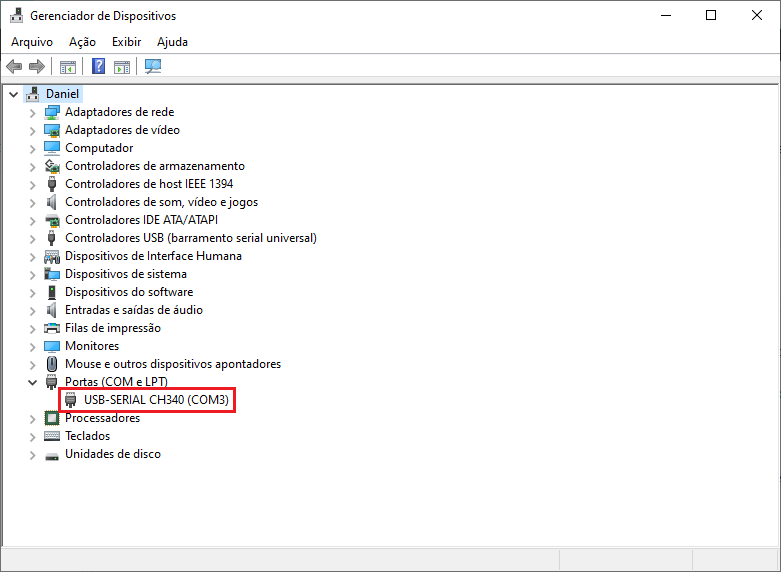The width and height of the screenshot is (781, 572).
Task: Collapse Portas (COM e LPT)
Action: [32, 382]
